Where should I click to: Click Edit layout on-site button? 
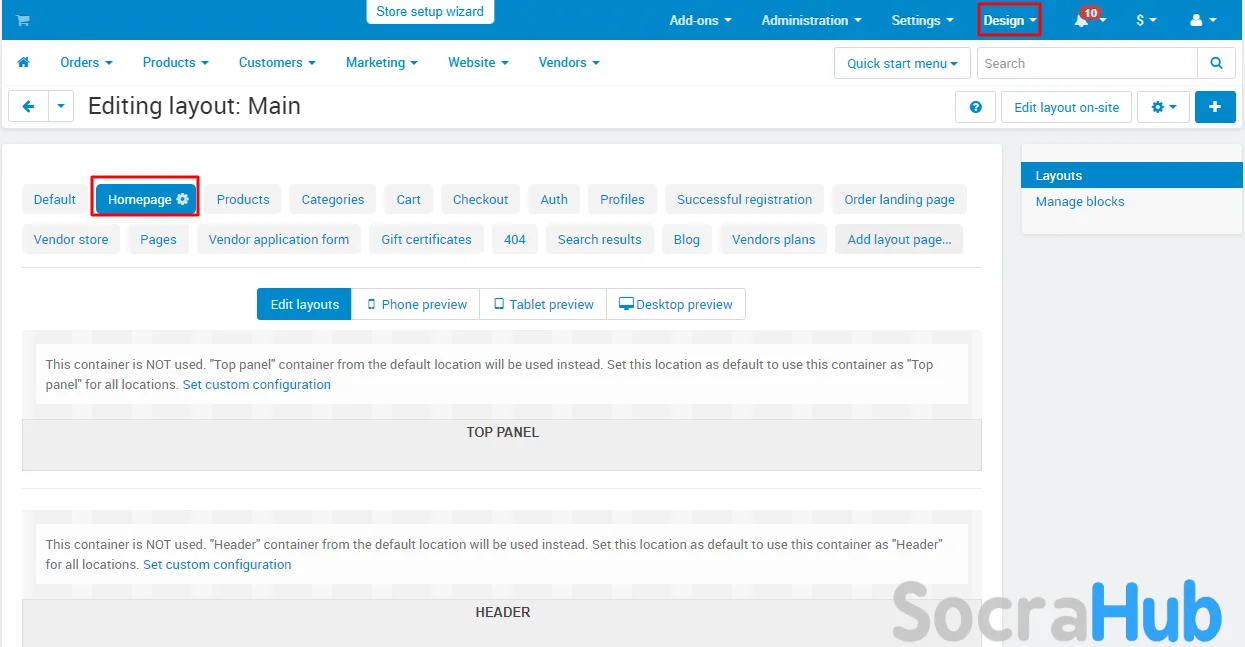[x=1066, y=107]
